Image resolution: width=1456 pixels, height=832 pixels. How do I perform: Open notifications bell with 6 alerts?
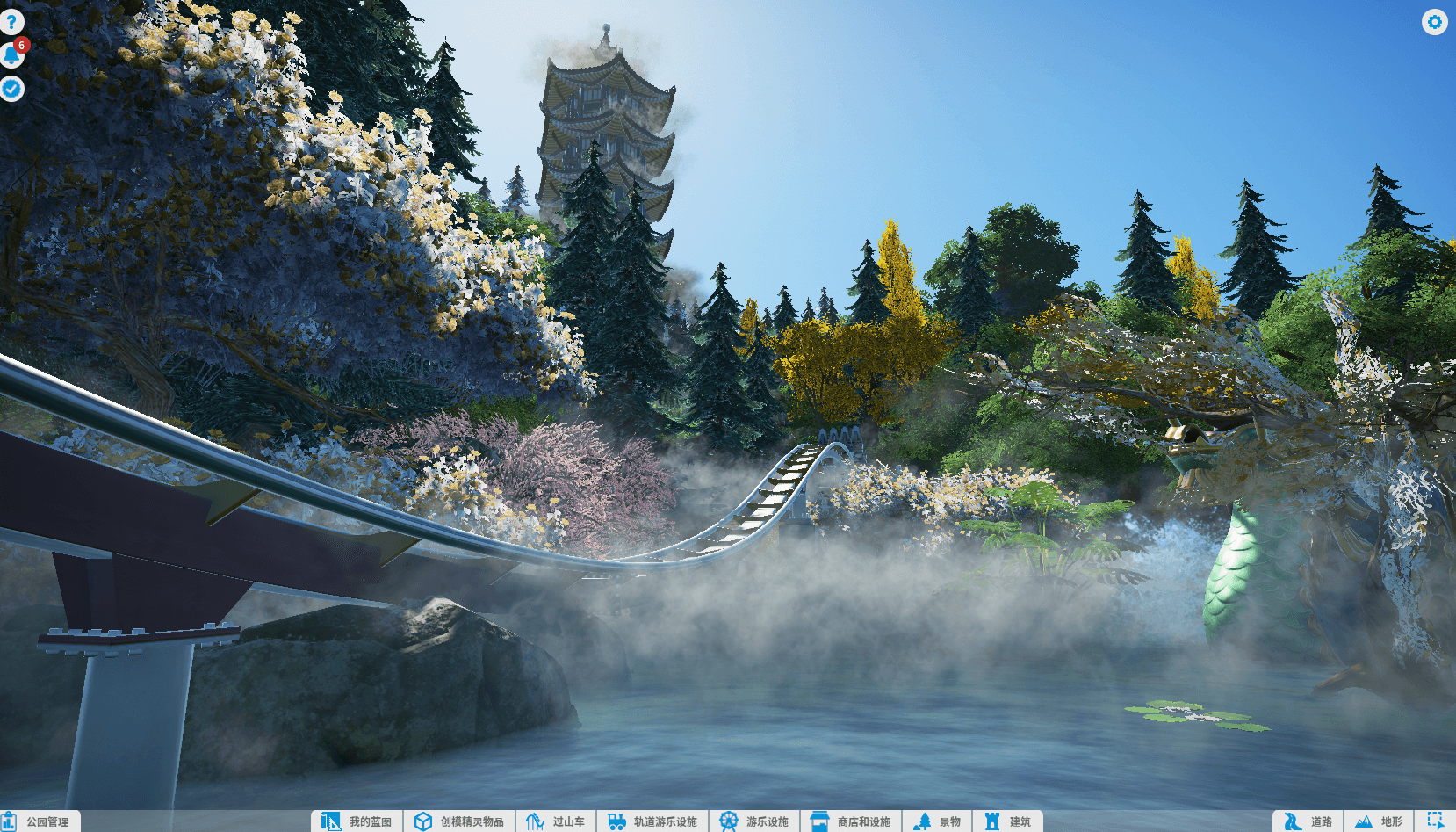(x=11, y=55)
